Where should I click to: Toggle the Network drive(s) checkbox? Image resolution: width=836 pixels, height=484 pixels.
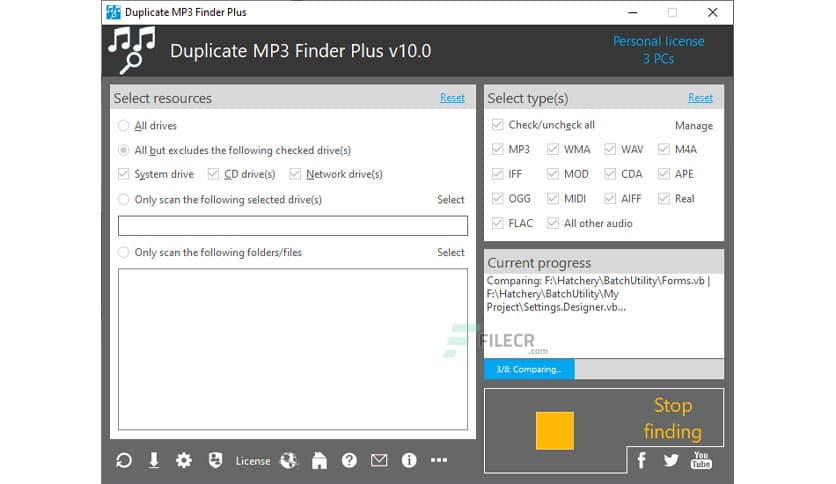(x=295, y=174)
